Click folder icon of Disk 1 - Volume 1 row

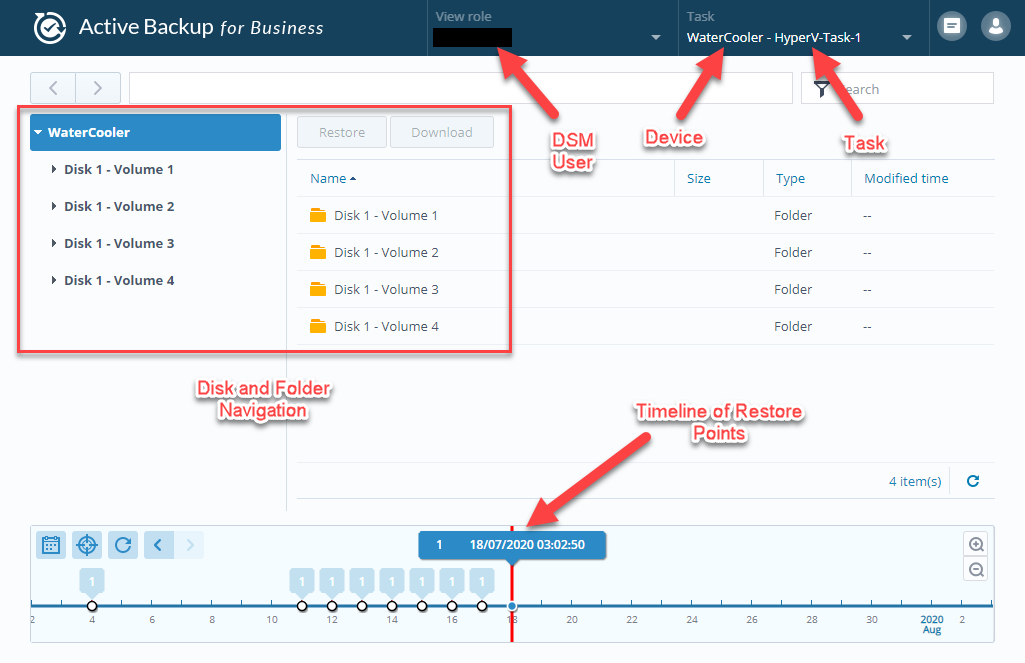click(318, 215)
